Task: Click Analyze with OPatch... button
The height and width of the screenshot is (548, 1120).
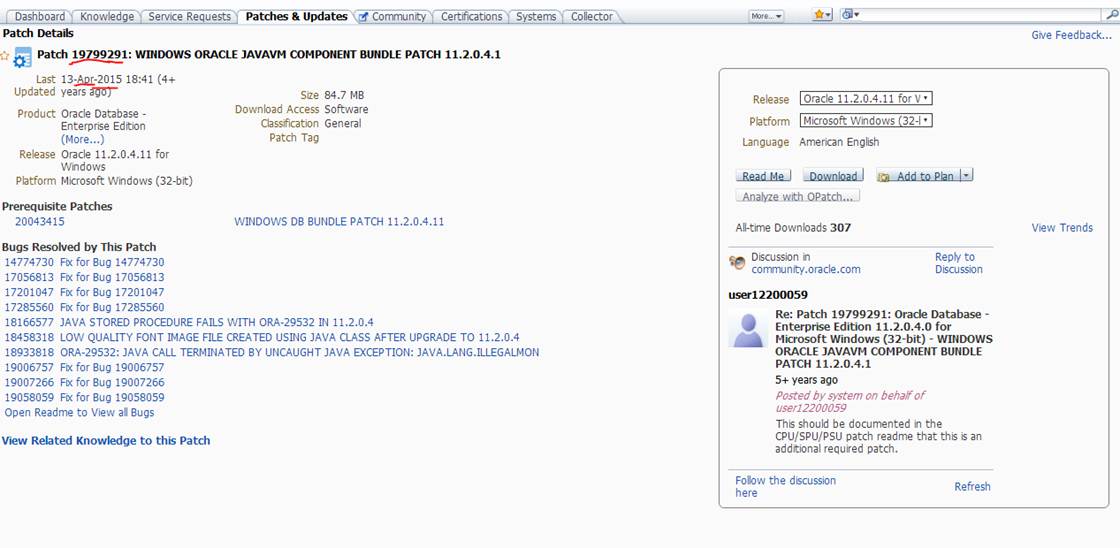Action: tap(797, 196)
